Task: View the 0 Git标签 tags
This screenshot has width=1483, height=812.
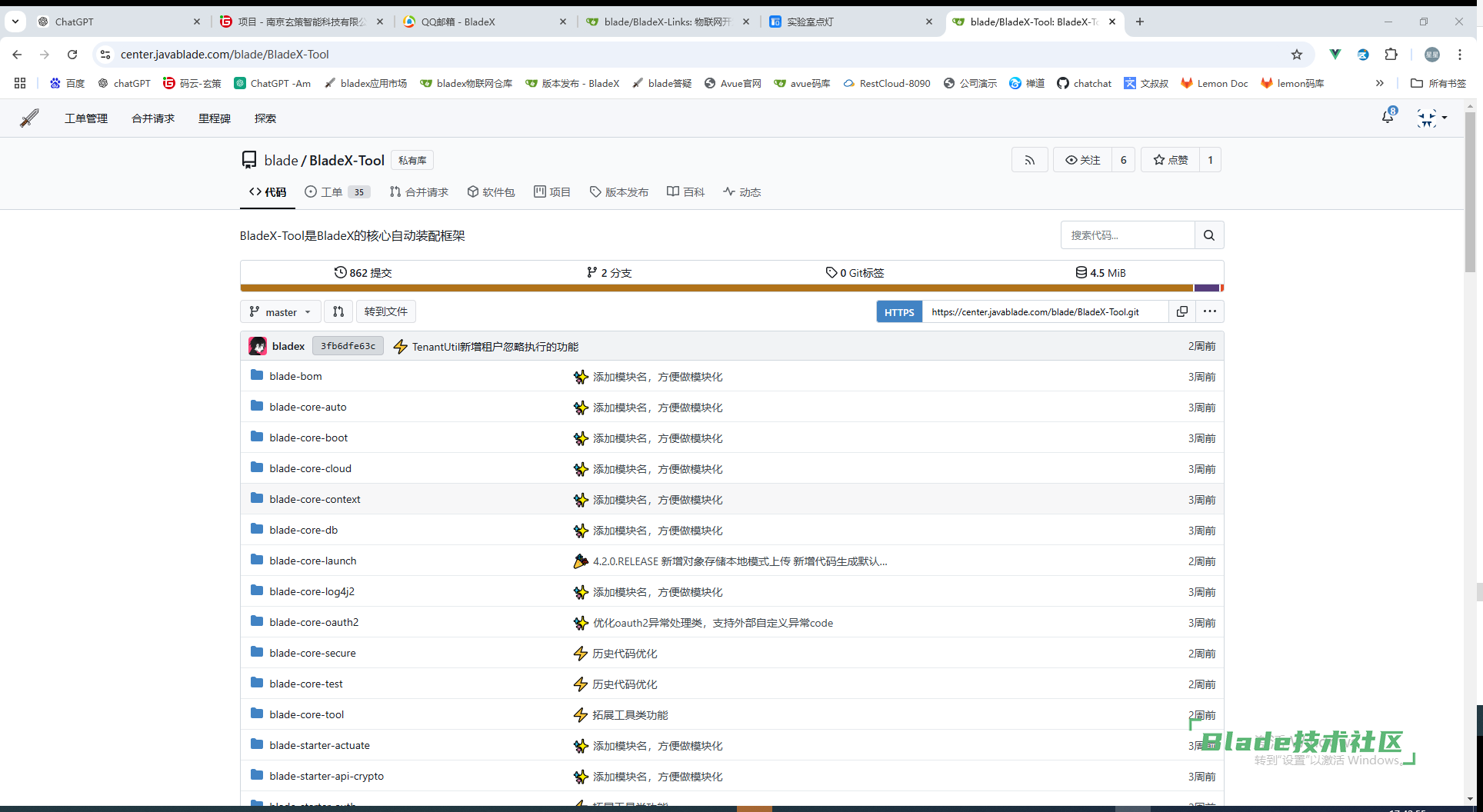Action: pyautogui.click(x=855, y=273)
